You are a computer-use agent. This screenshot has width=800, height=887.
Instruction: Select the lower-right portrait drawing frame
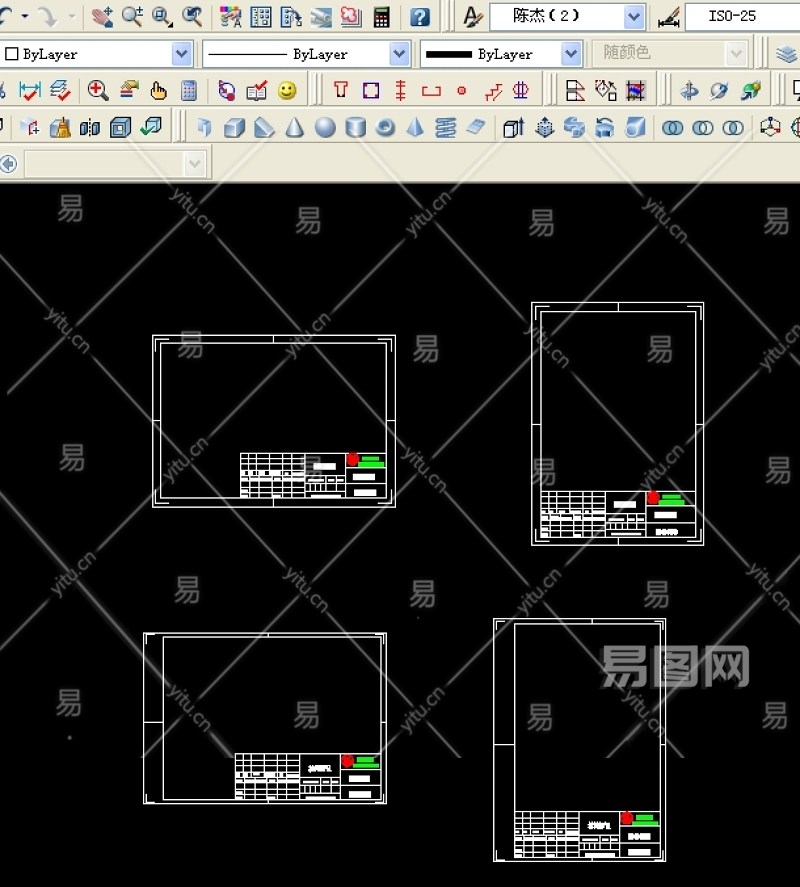coord(579,740)
